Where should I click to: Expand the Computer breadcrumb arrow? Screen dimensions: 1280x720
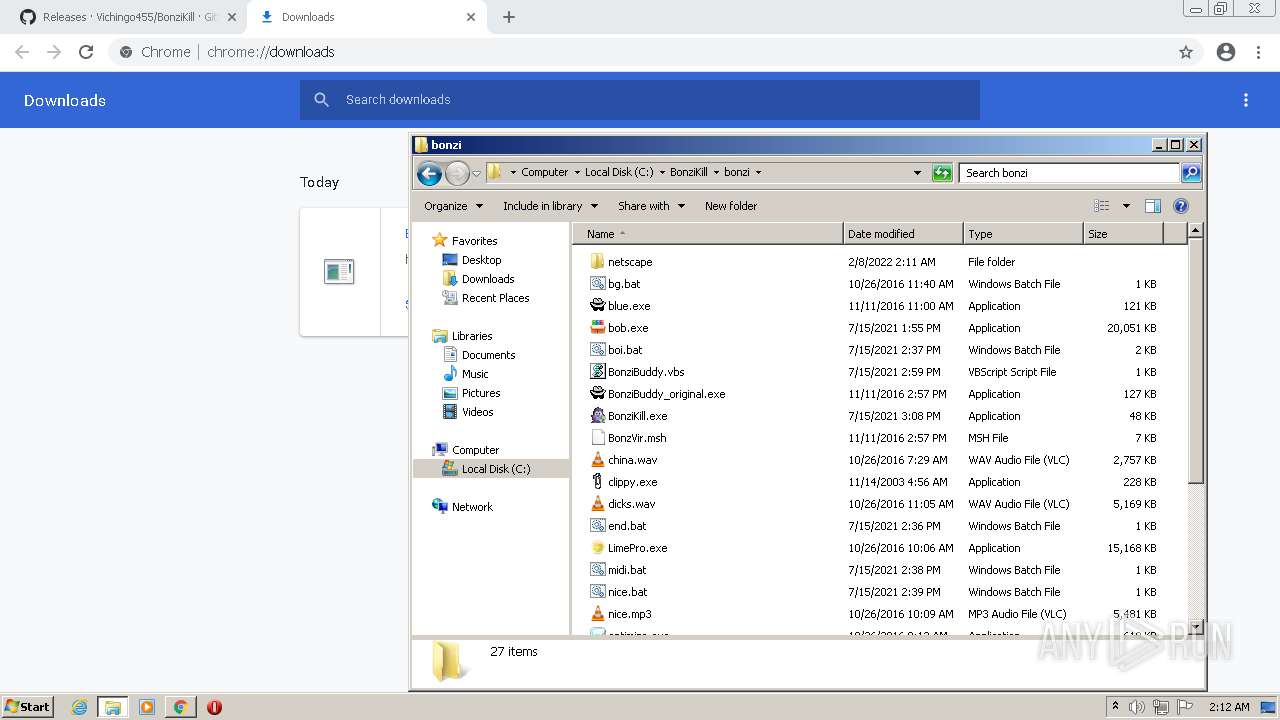click(x=576, y=172)
